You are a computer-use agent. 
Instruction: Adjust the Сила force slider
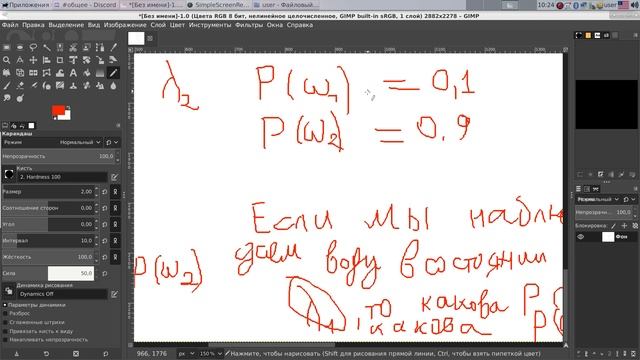pos(48,273)
